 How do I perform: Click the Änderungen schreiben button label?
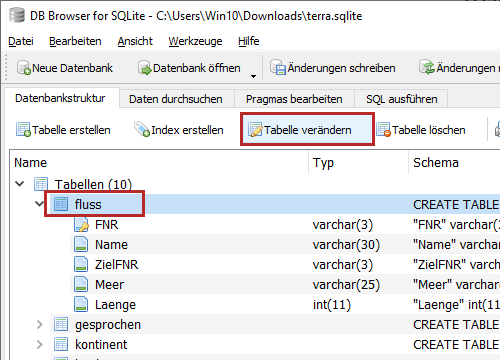pos(341,68)
